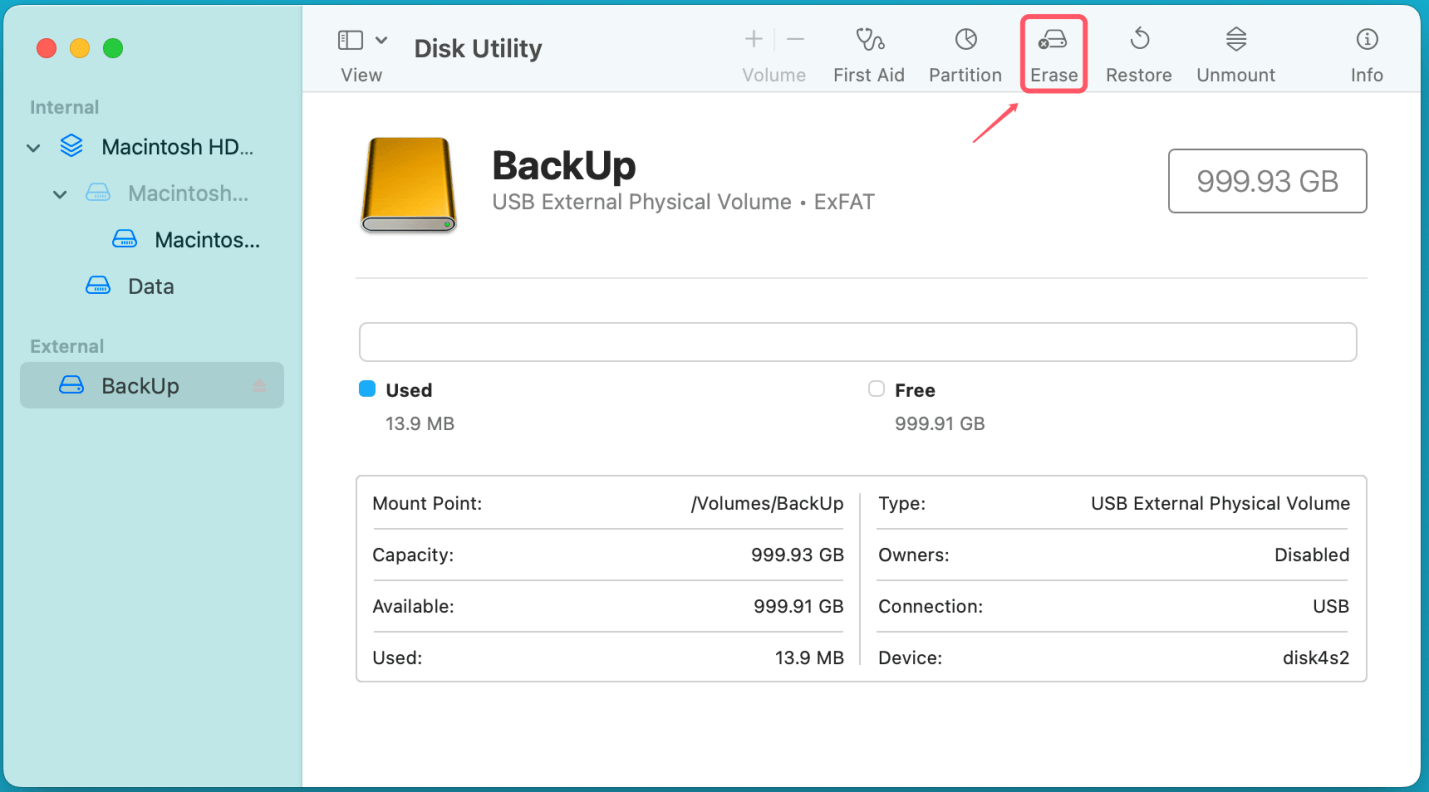
Task: Click the yellow external drive icon
Action: tap(408, 184)
